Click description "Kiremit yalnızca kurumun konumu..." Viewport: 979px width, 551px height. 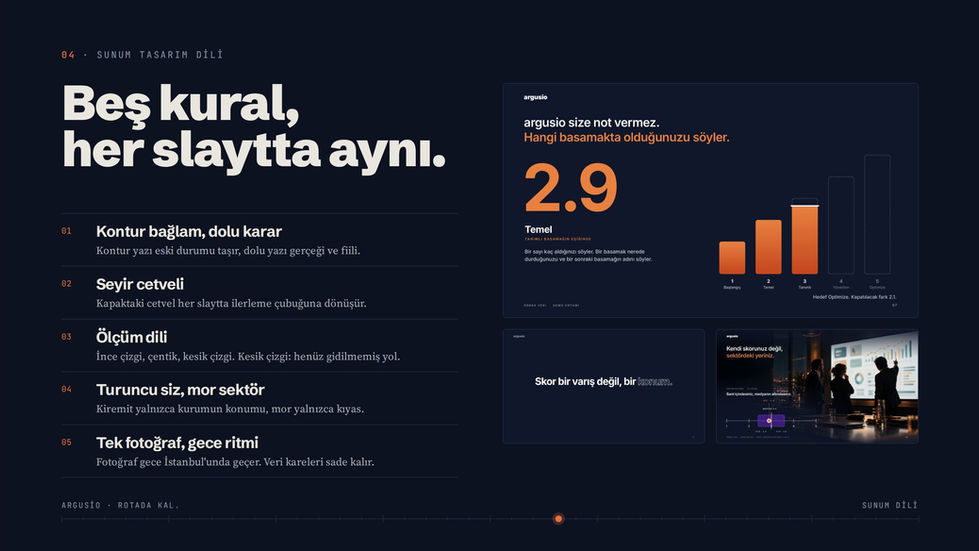230,409
